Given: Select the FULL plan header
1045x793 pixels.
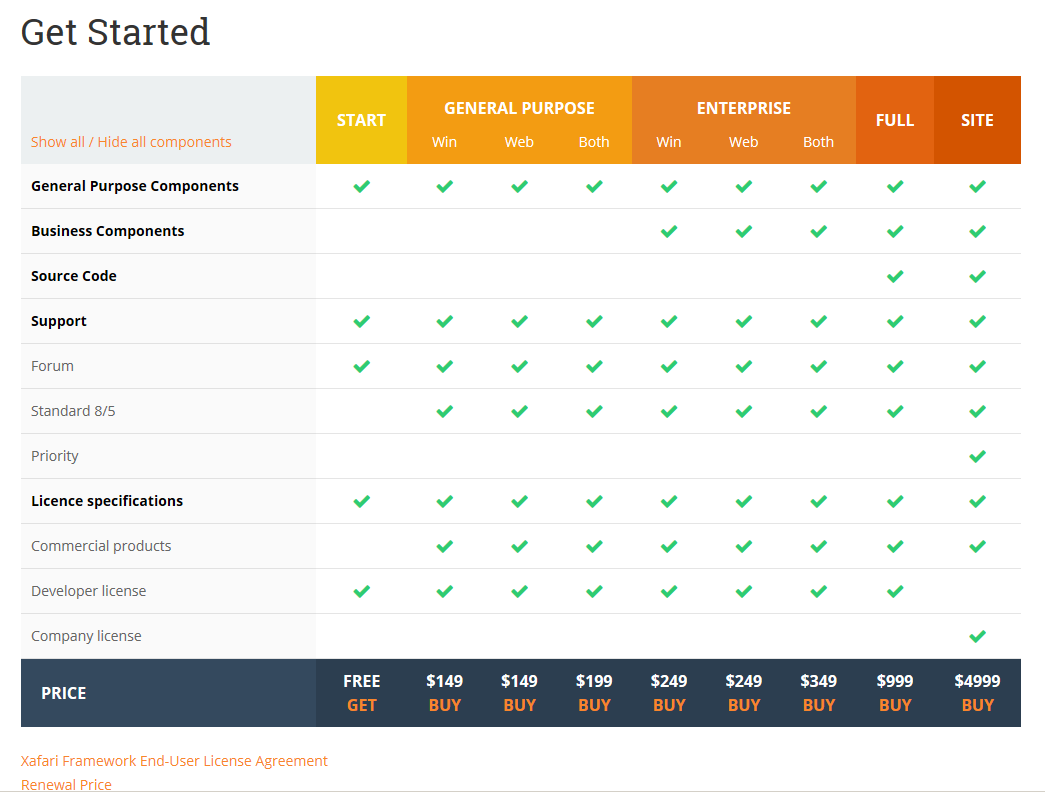Looking at the screenshot, I should [895, 120].
